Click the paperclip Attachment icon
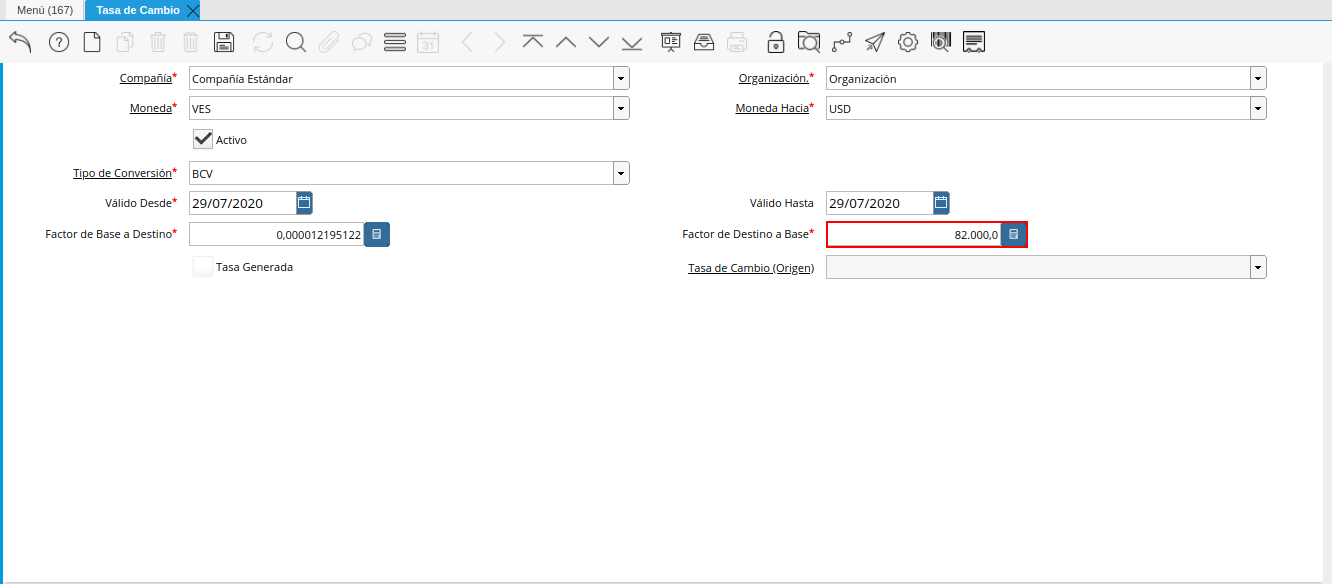Image resolution: width=1332 pixels, height=584 pixels. pos(329,42)
